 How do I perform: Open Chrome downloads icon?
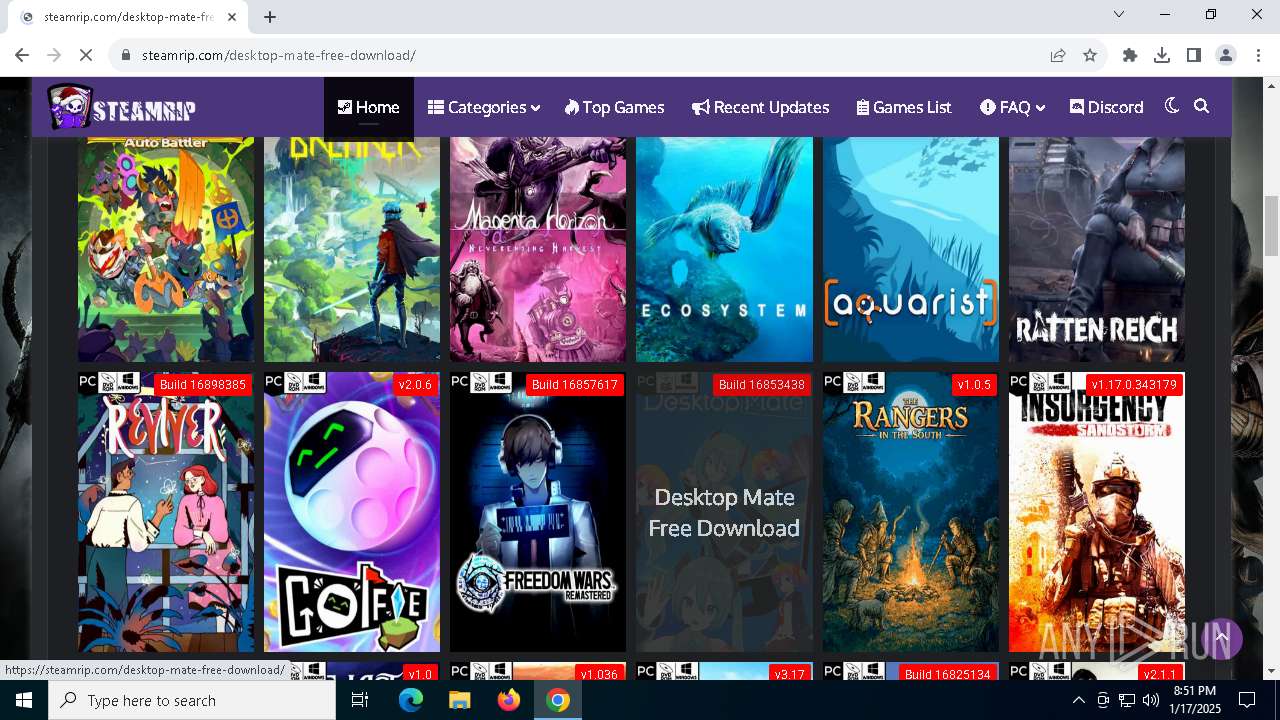[x=1162, y=55]
